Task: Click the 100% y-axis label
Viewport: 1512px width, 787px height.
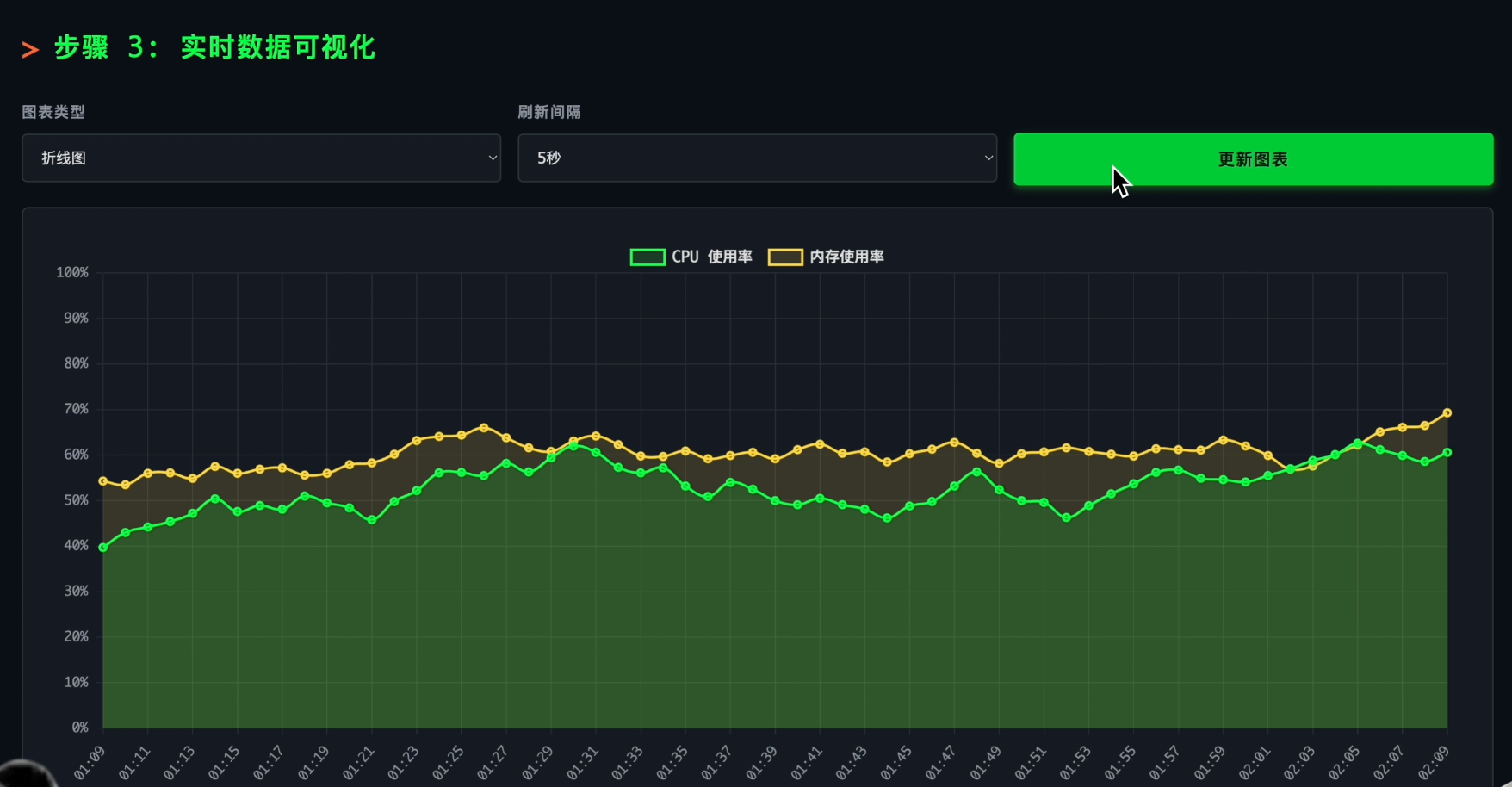Action: click(x=72, y=273)
